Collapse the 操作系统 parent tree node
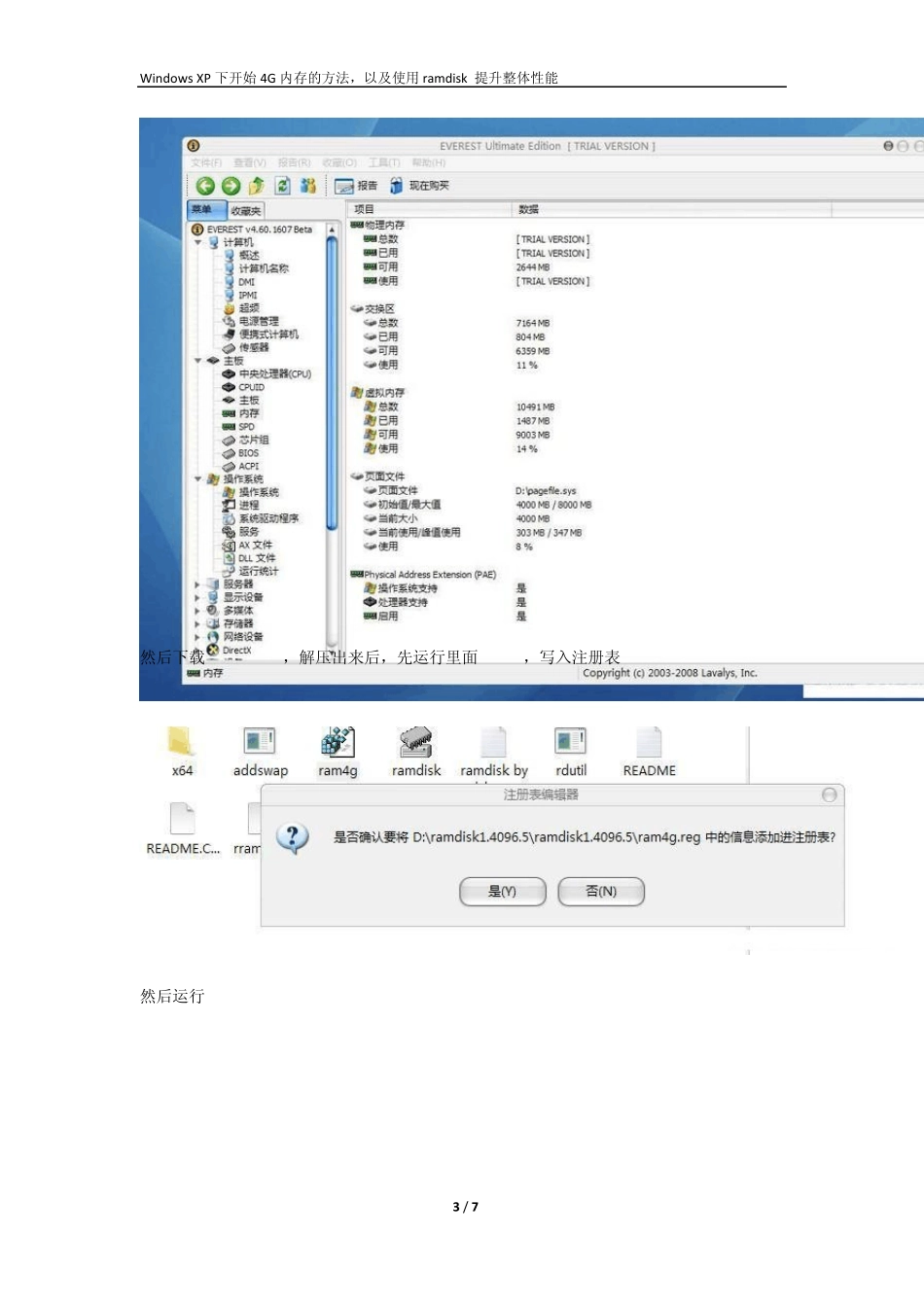Image resolution: width=924 pixels, height=1307 pixels. pyautogui.click(x=197, y=479)
